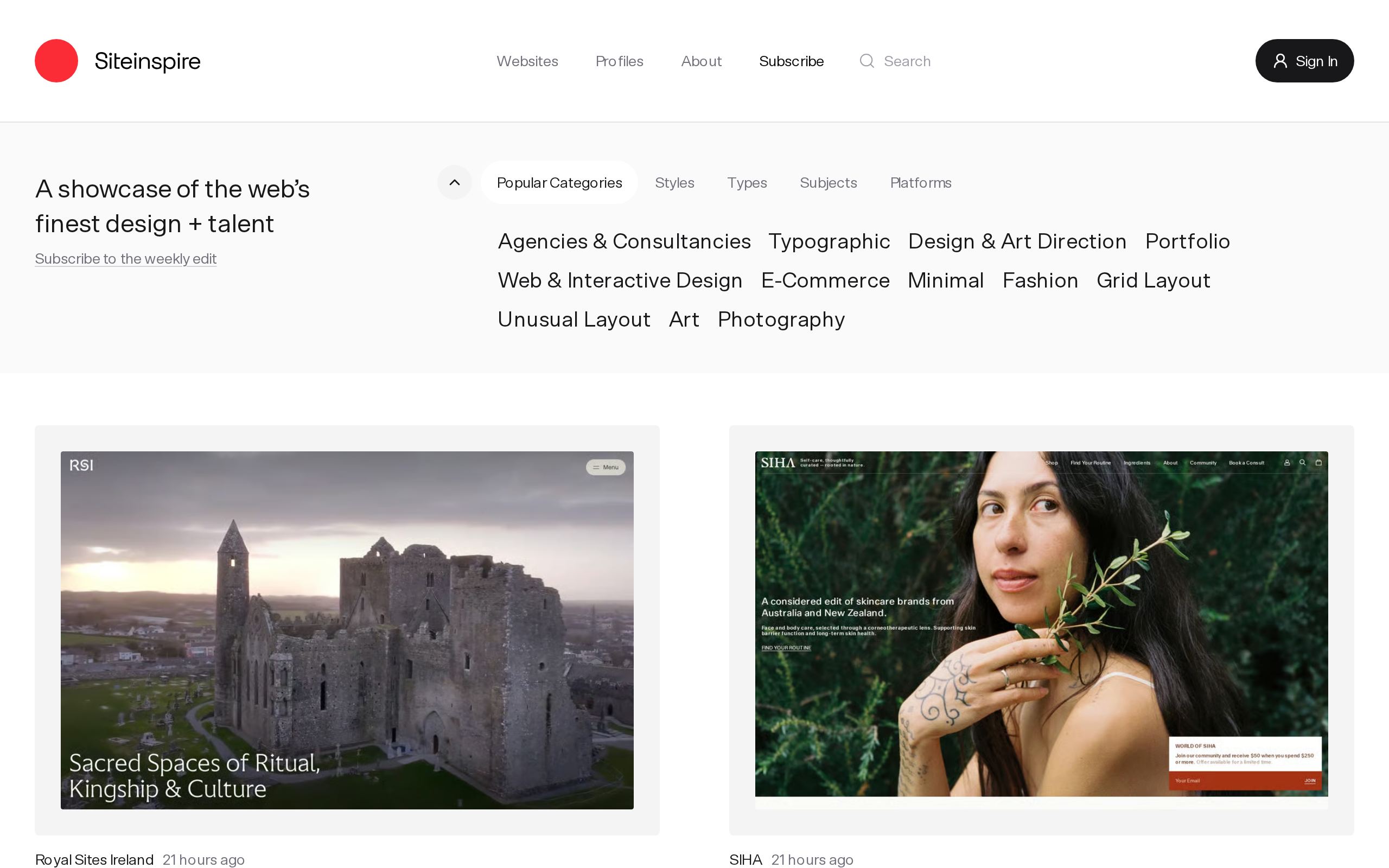Viewport: 1389px width, 868px height.
Task: Open the SIHA skincare site thumbnail
Action: 1041,630
